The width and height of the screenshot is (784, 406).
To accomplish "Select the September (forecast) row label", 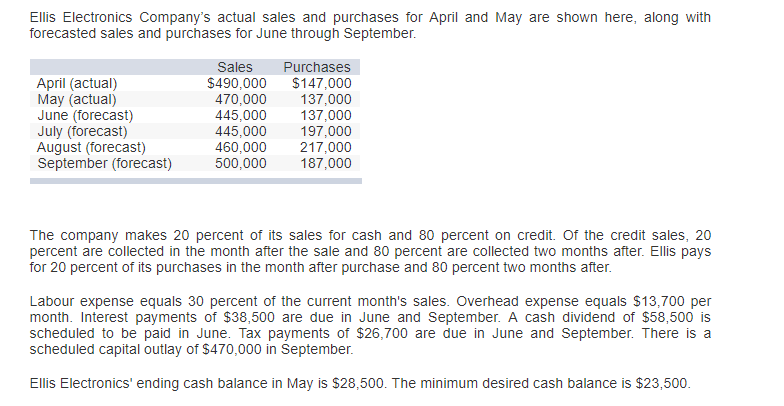I will pyautogui.click(x=104, y=163).
